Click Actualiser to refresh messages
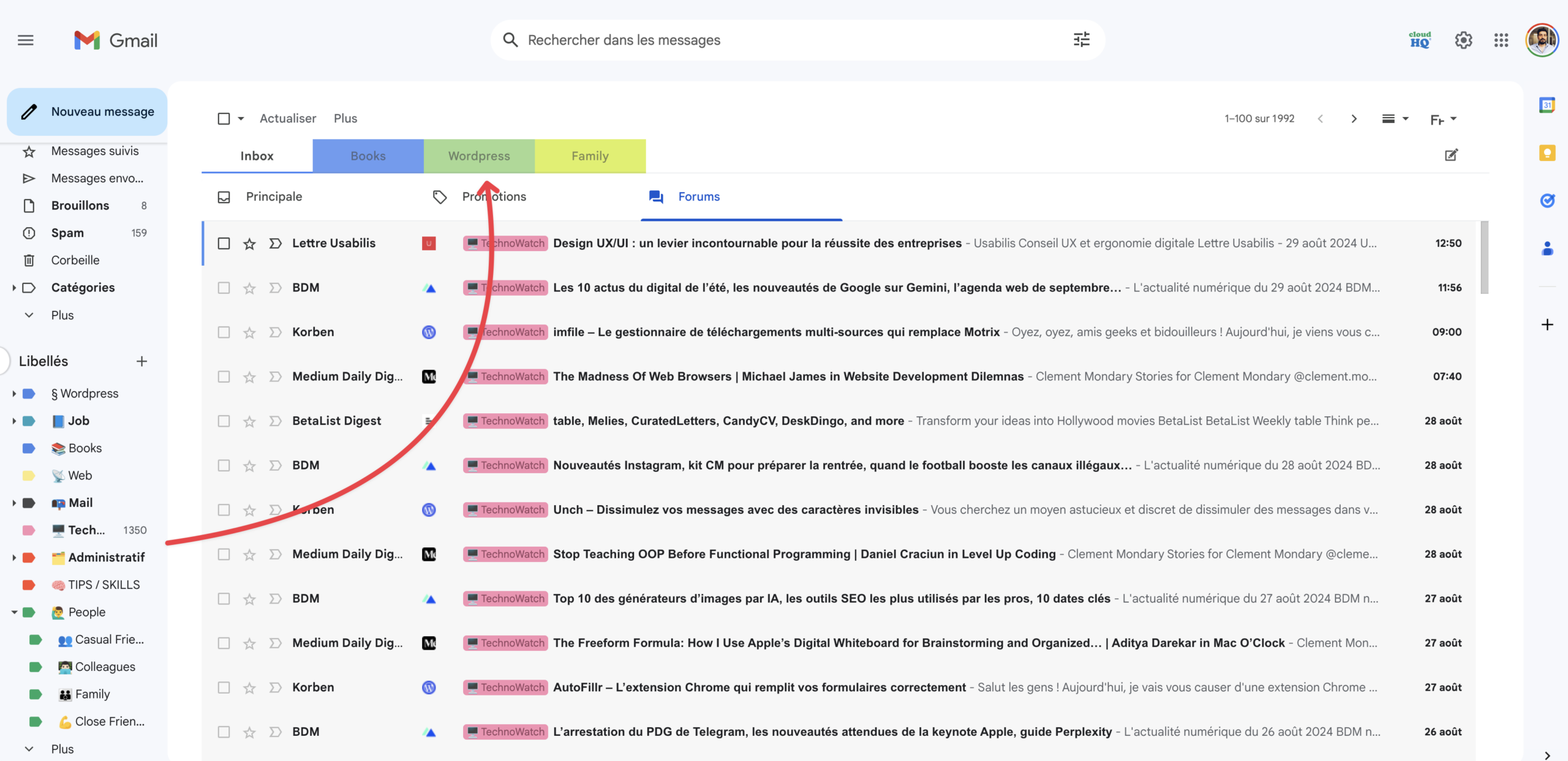 [288, 118]
